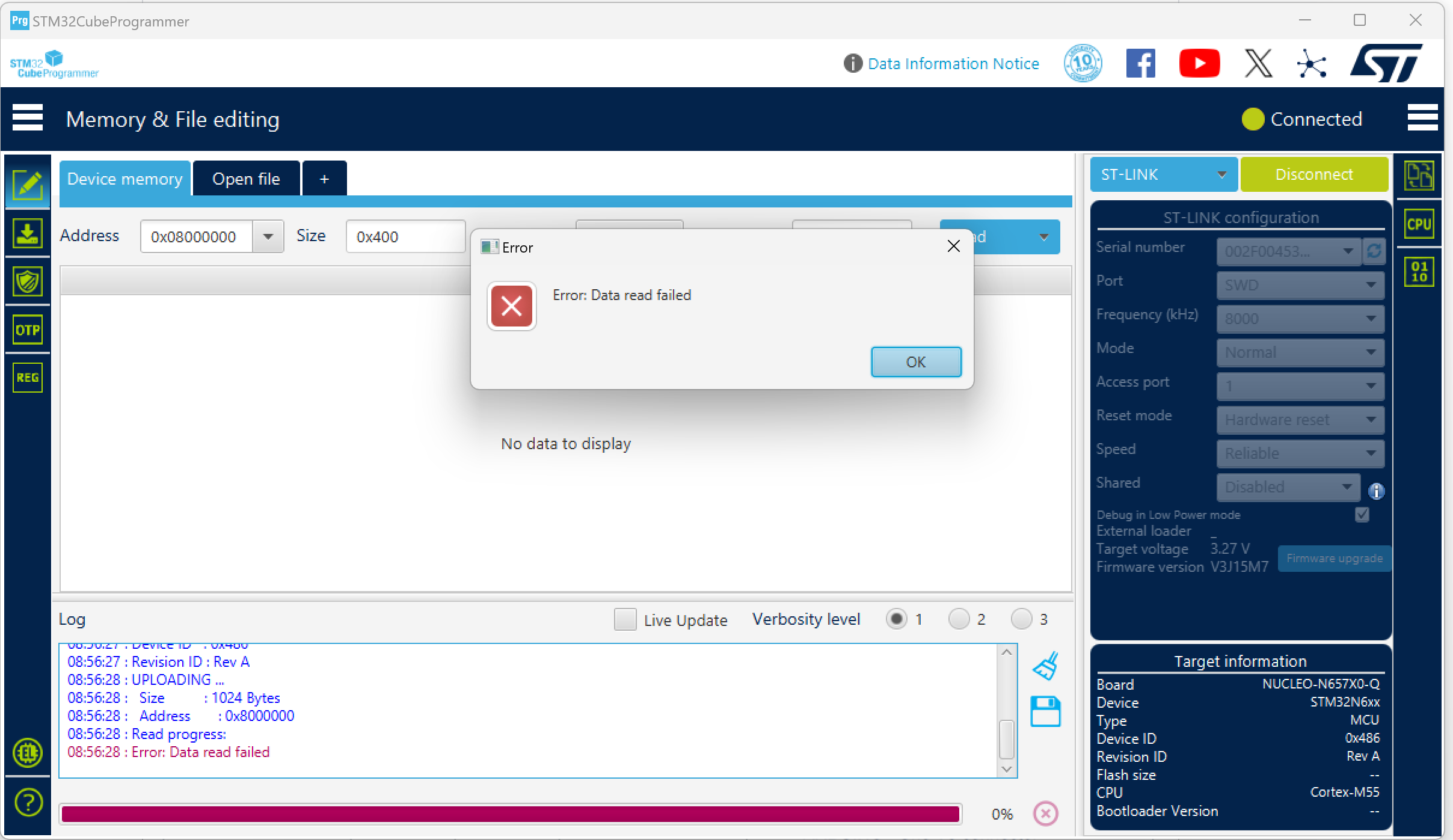Open the Frequency 8000 dropdown
The height and width of the screenshot is (840, 1453).
click(x=1300, y=319)
